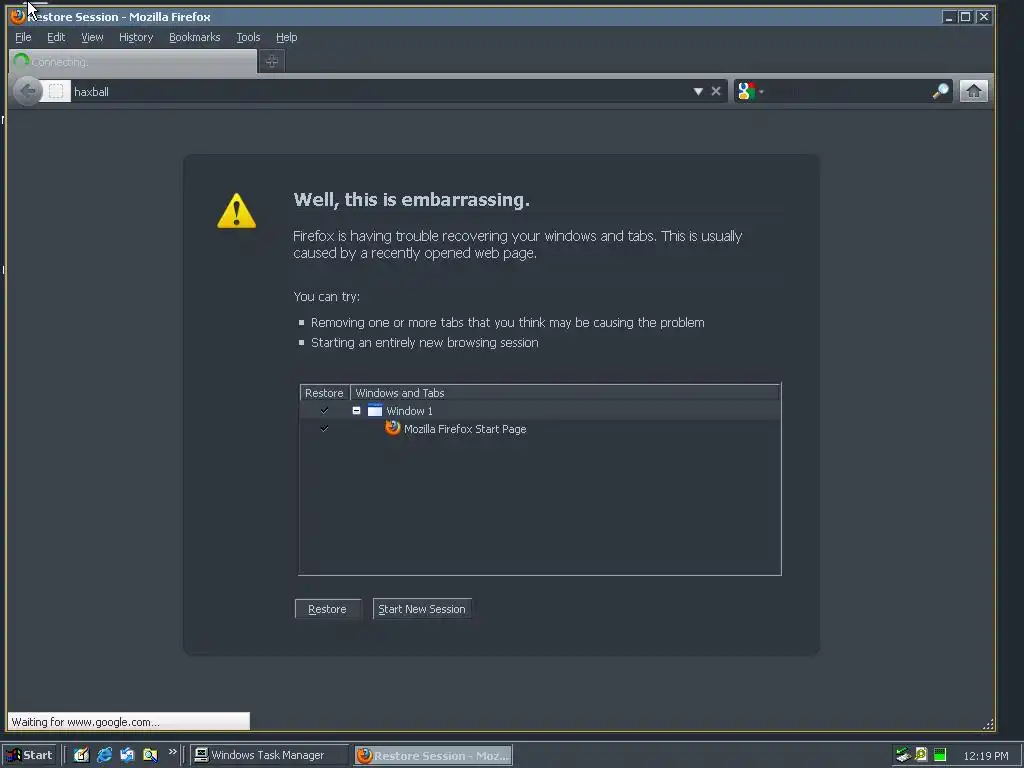This screenshot has height=768, width=1024.
Task: Click the first quick launch icon
Action: [81, 755]
